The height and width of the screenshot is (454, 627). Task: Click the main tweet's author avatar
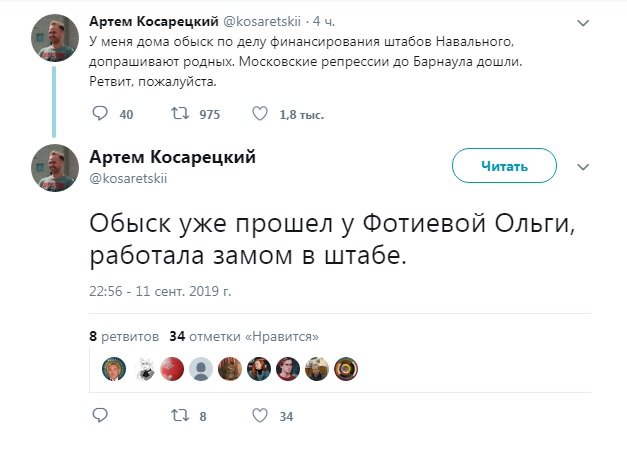[53, 167]
